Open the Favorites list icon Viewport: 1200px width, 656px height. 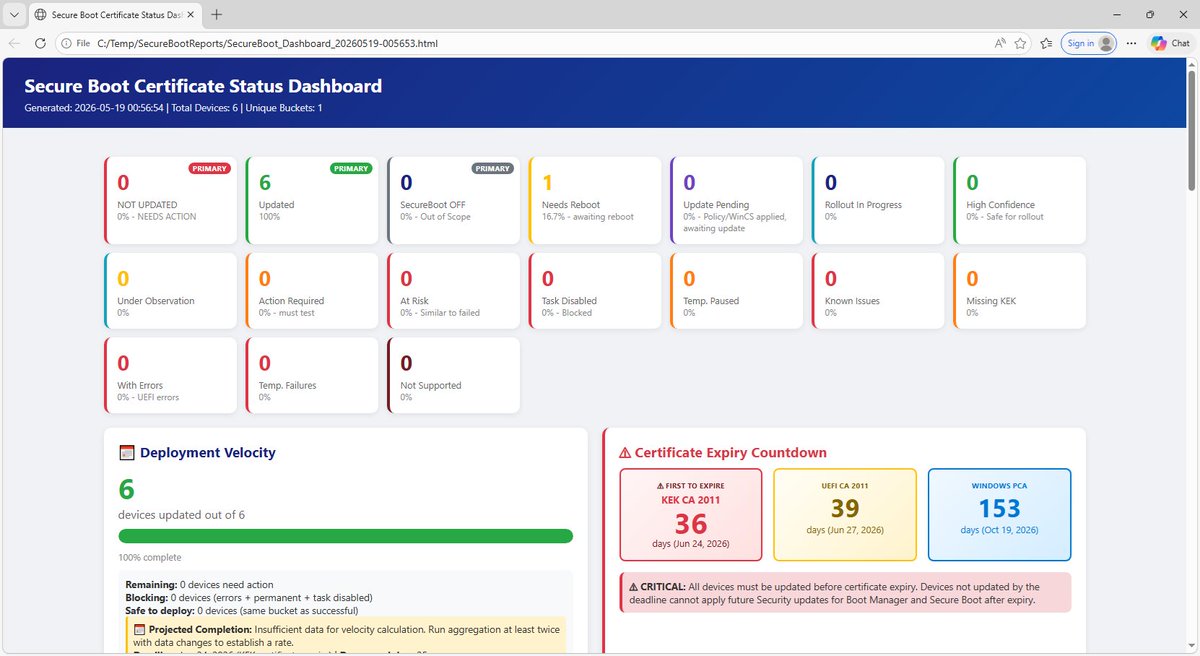(1046, 43)
